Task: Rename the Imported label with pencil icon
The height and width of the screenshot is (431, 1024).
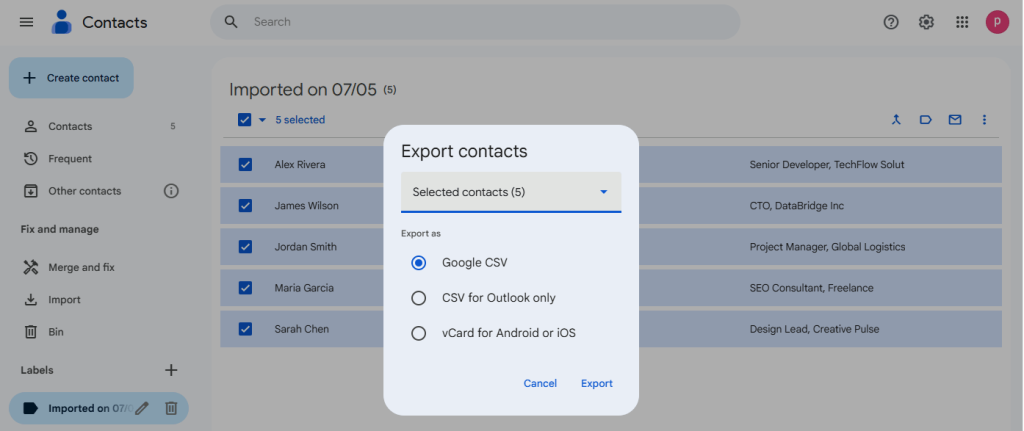Action: tap(142, 408)
